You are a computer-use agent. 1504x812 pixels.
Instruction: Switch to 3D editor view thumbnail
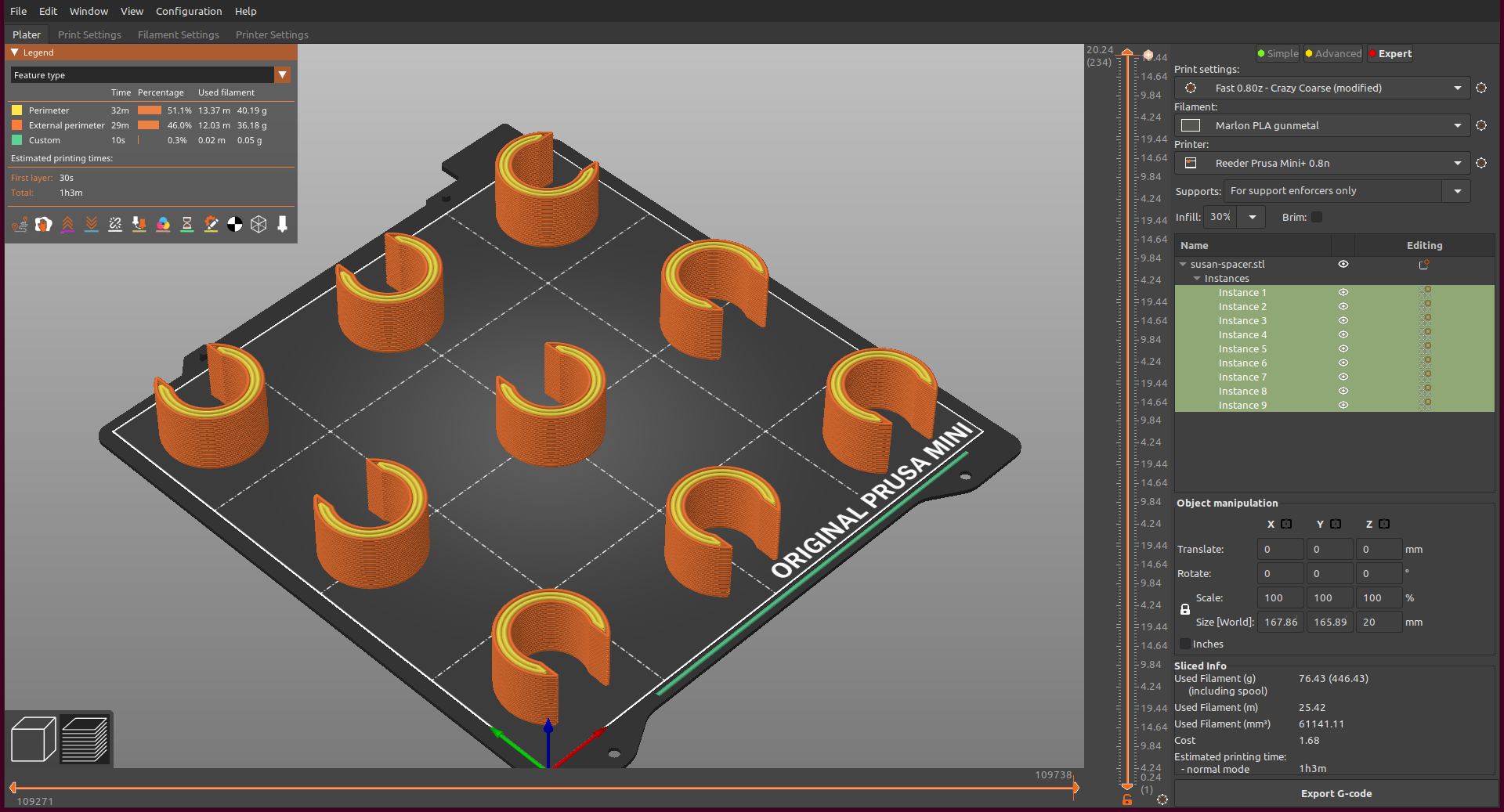(x=32, y=738)
